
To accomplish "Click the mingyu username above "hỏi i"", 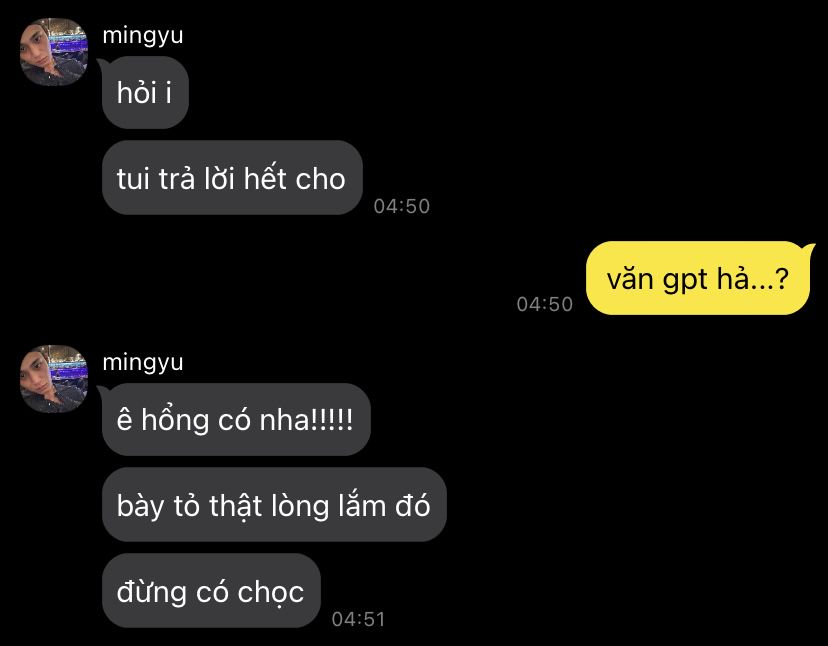I will click(143, 36).
